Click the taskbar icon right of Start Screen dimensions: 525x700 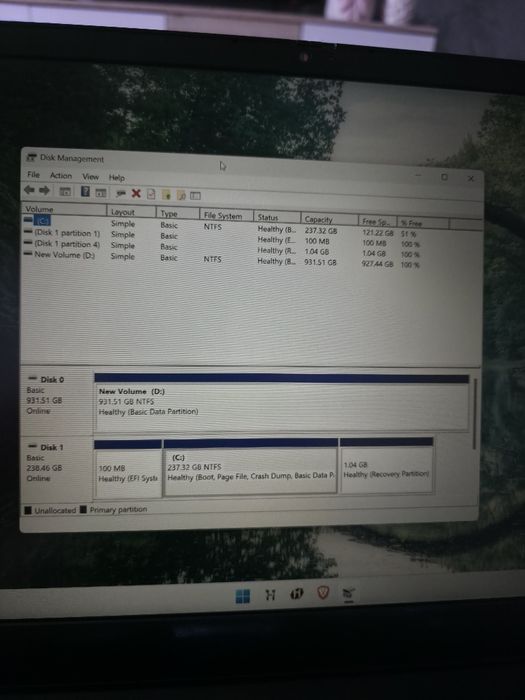270,595
